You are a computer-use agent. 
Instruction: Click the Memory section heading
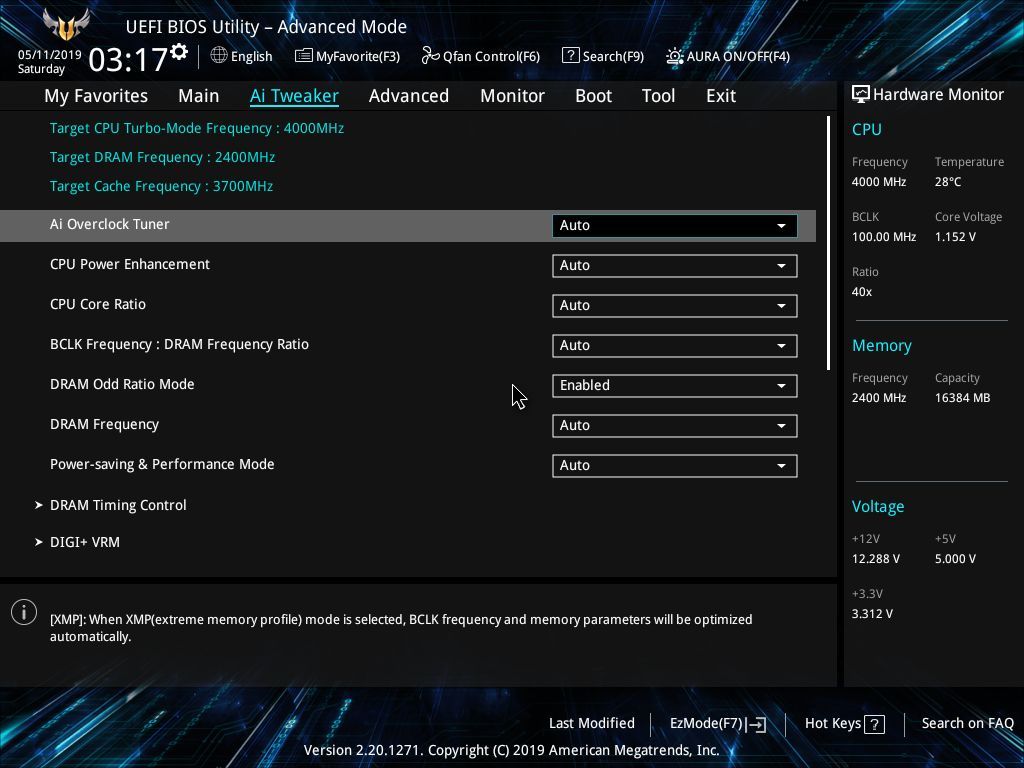[882, 346]
